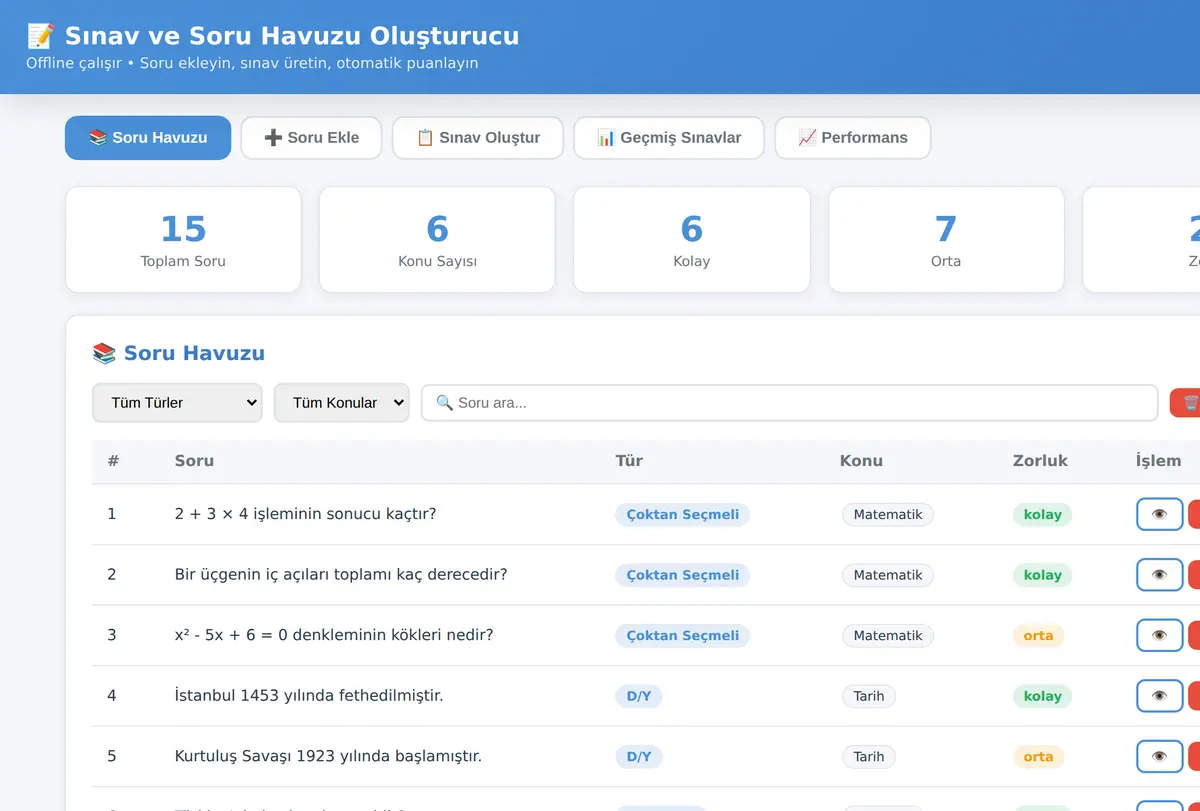This screenshot has height=811, width=1200.
Task: Click 'İstanbul 1453 yılında fethedilmiştir.' row text
Action: tap(309, 696)
